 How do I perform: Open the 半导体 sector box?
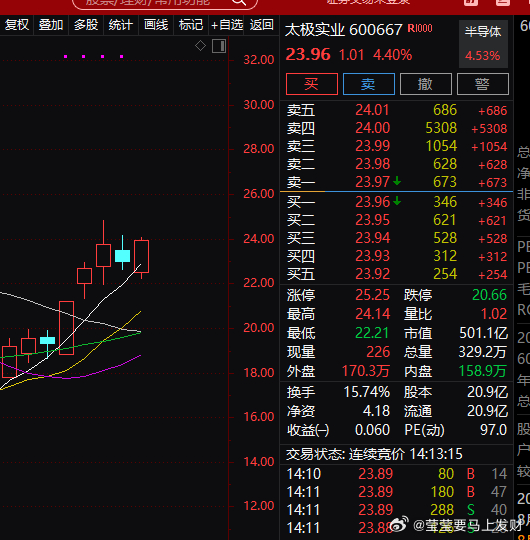coord(483,44)
